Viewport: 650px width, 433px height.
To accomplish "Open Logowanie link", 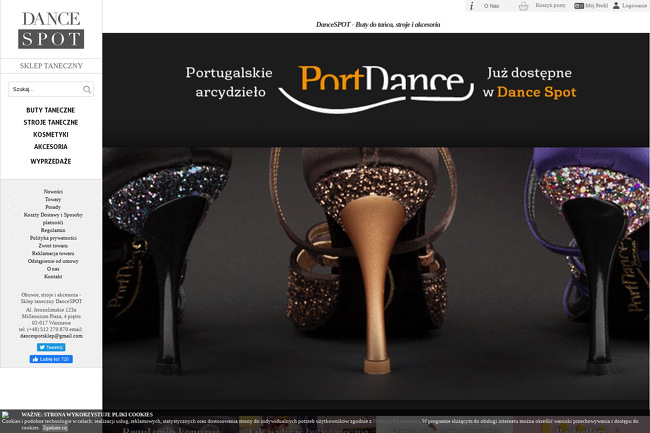I will click(634, 6).
